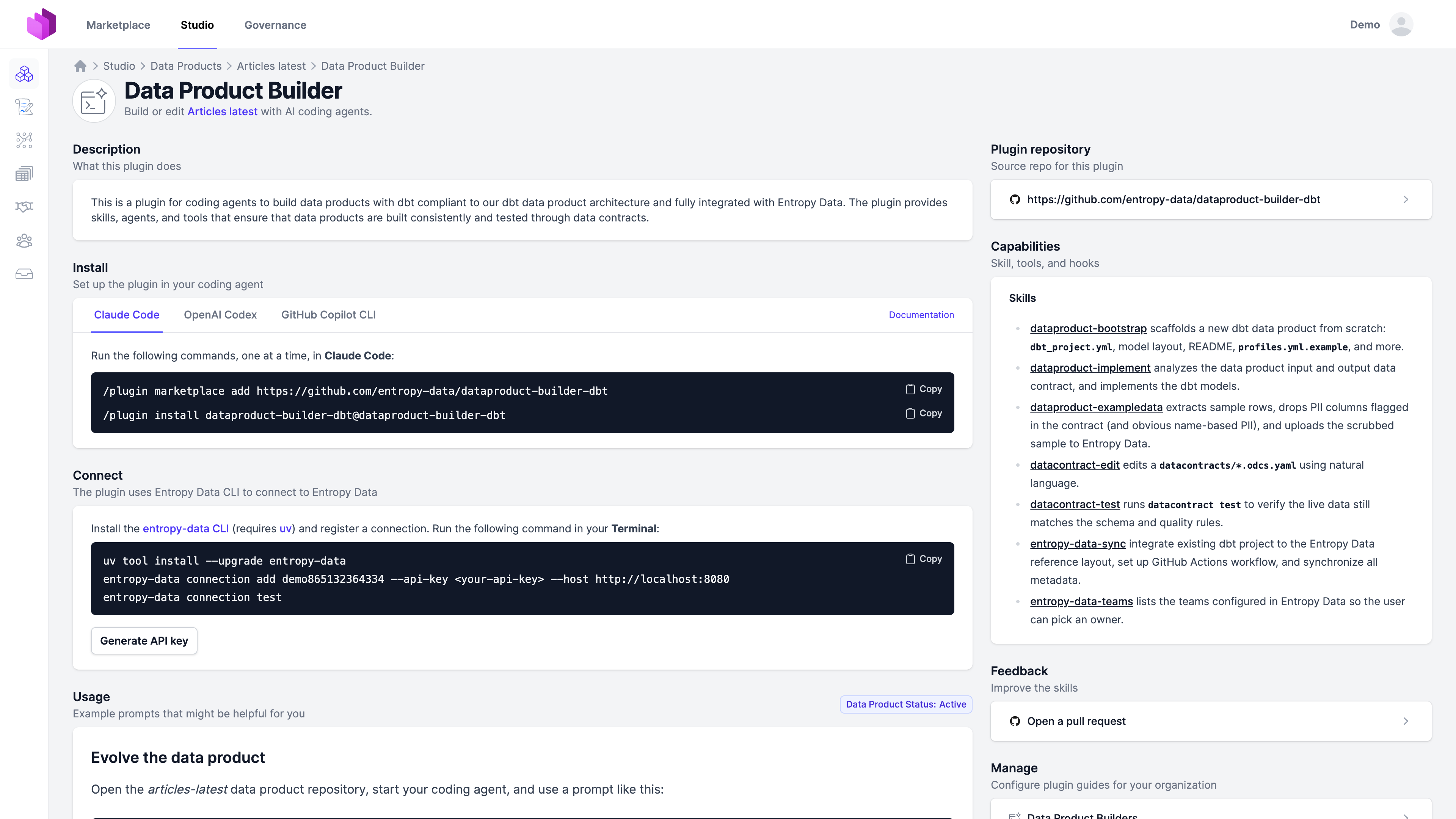The image size is (1456, 819).
Task: Click the Manage heading
Action: [x=1014, y=769]
